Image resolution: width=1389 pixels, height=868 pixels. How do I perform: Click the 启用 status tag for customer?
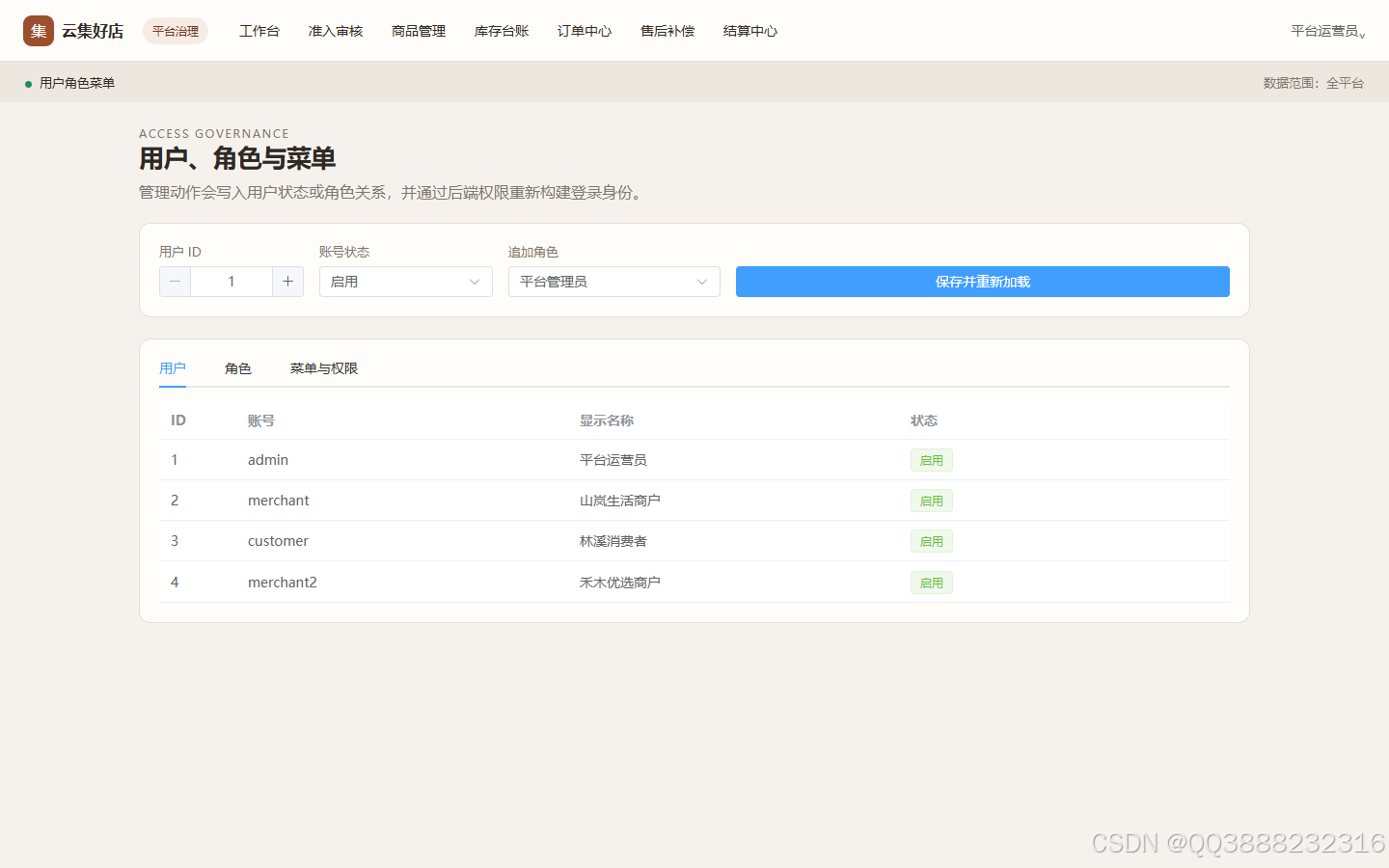pos(932,541)
